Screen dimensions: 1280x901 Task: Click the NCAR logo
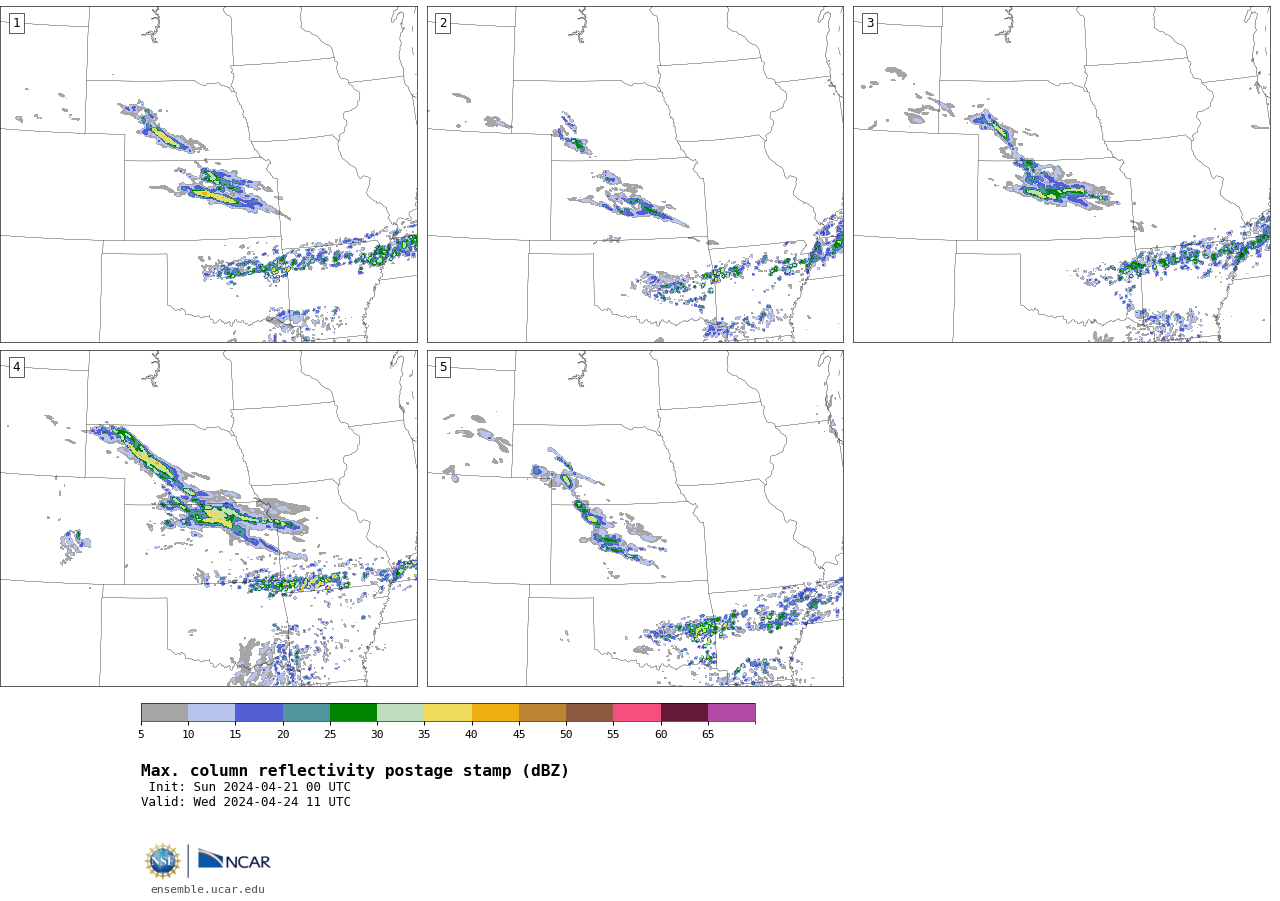(x=234, y=860)
